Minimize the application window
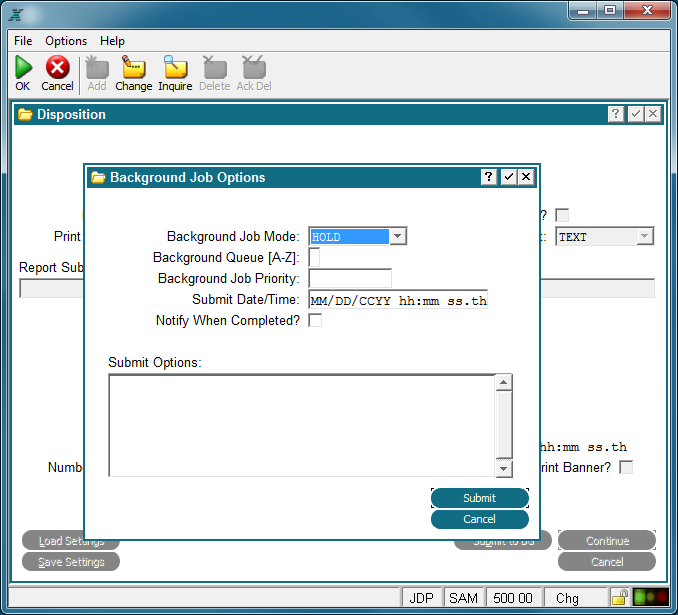 583,10
